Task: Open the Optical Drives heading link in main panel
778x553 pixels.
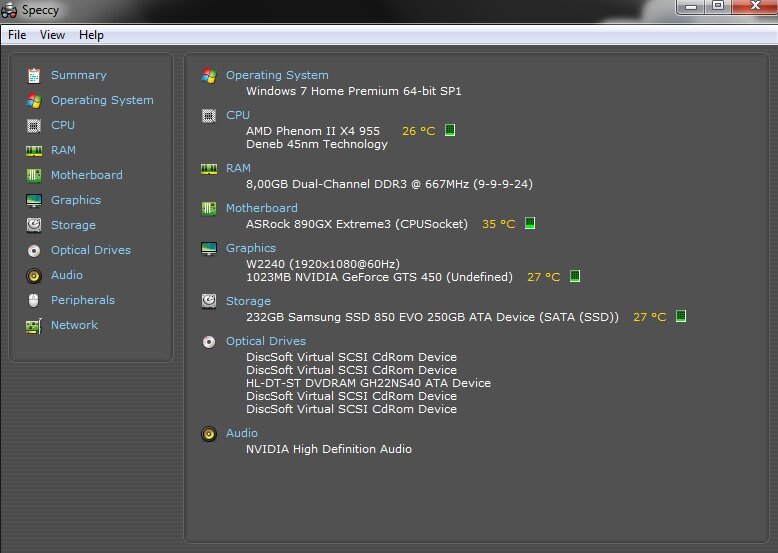Action: [266, 341]
